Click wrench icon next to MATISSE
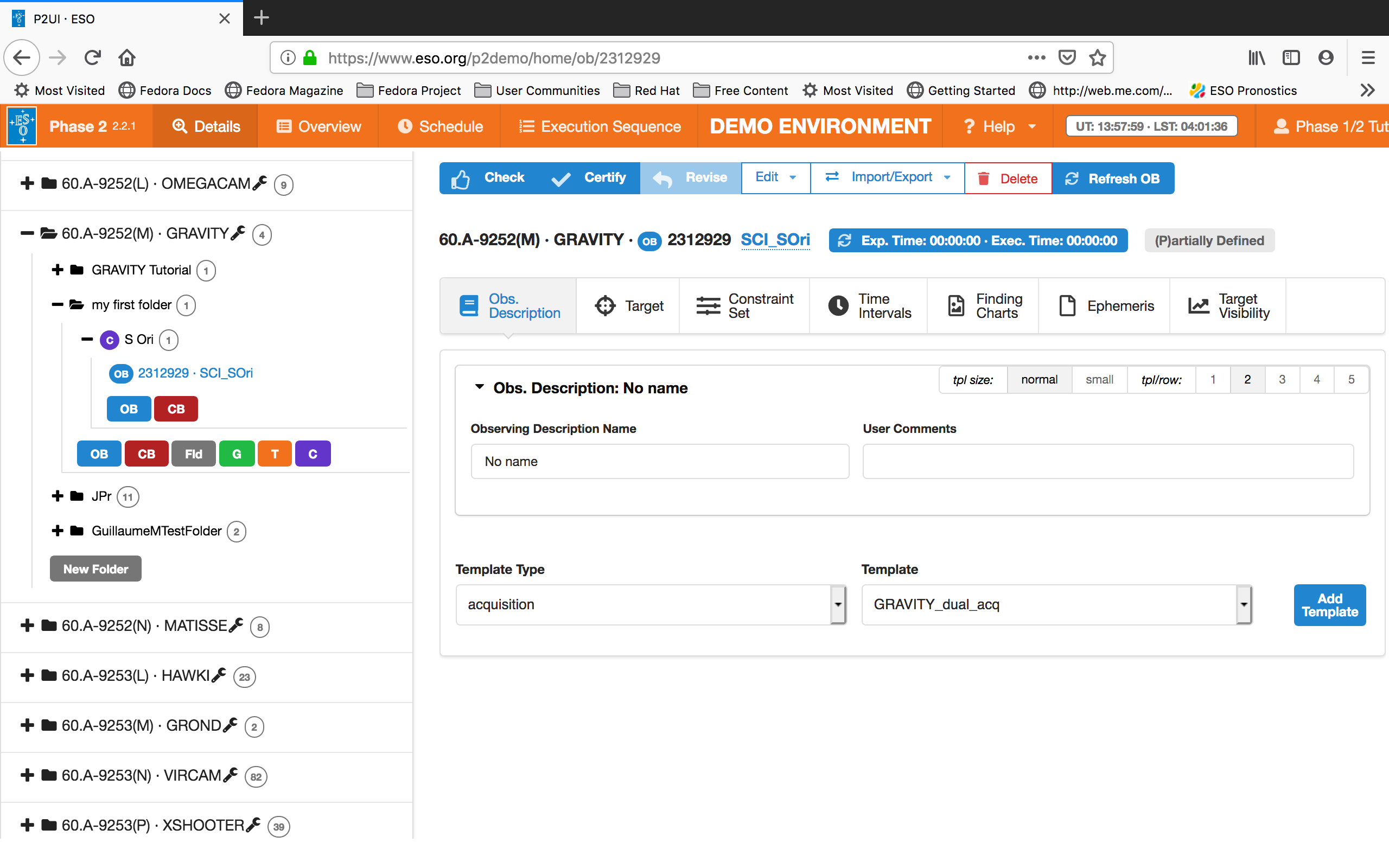 pos(236,625)
